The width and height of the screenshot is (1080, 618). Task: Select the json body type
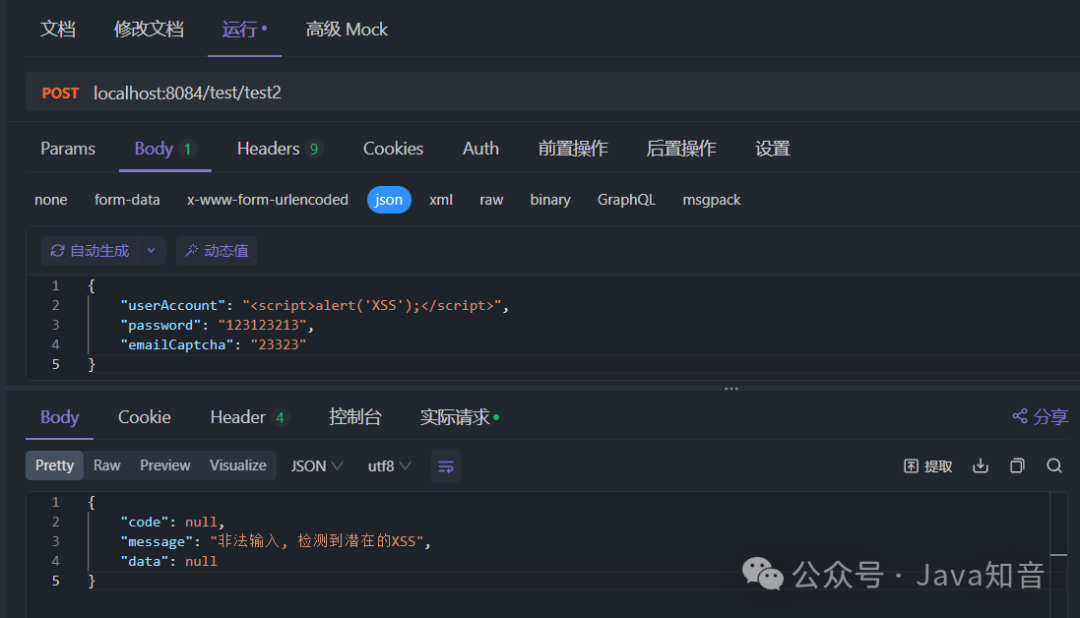click(389, 200)
